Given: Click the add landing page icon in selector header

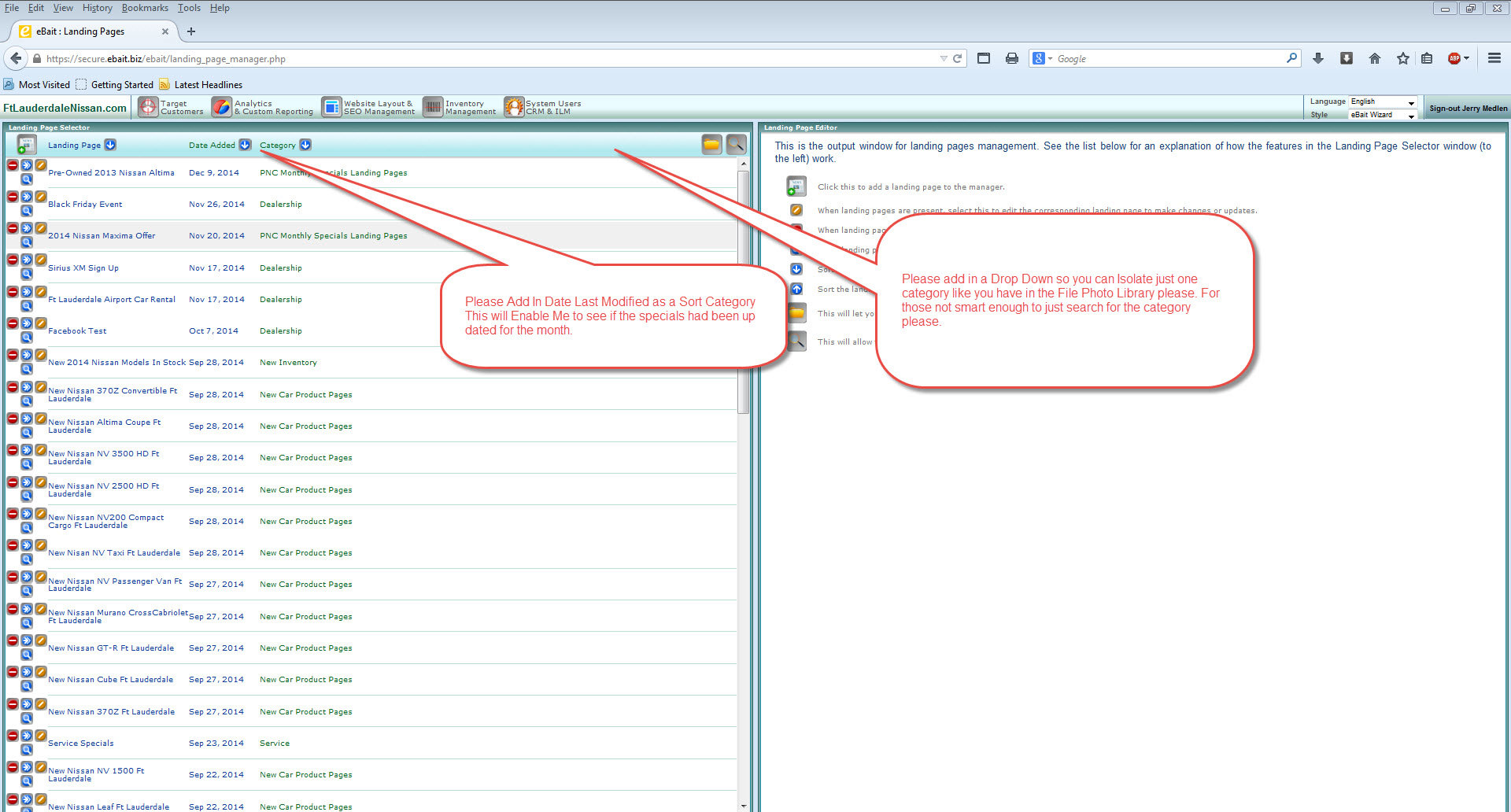Looking at the screenshot, I should click(x=26, y=145).
